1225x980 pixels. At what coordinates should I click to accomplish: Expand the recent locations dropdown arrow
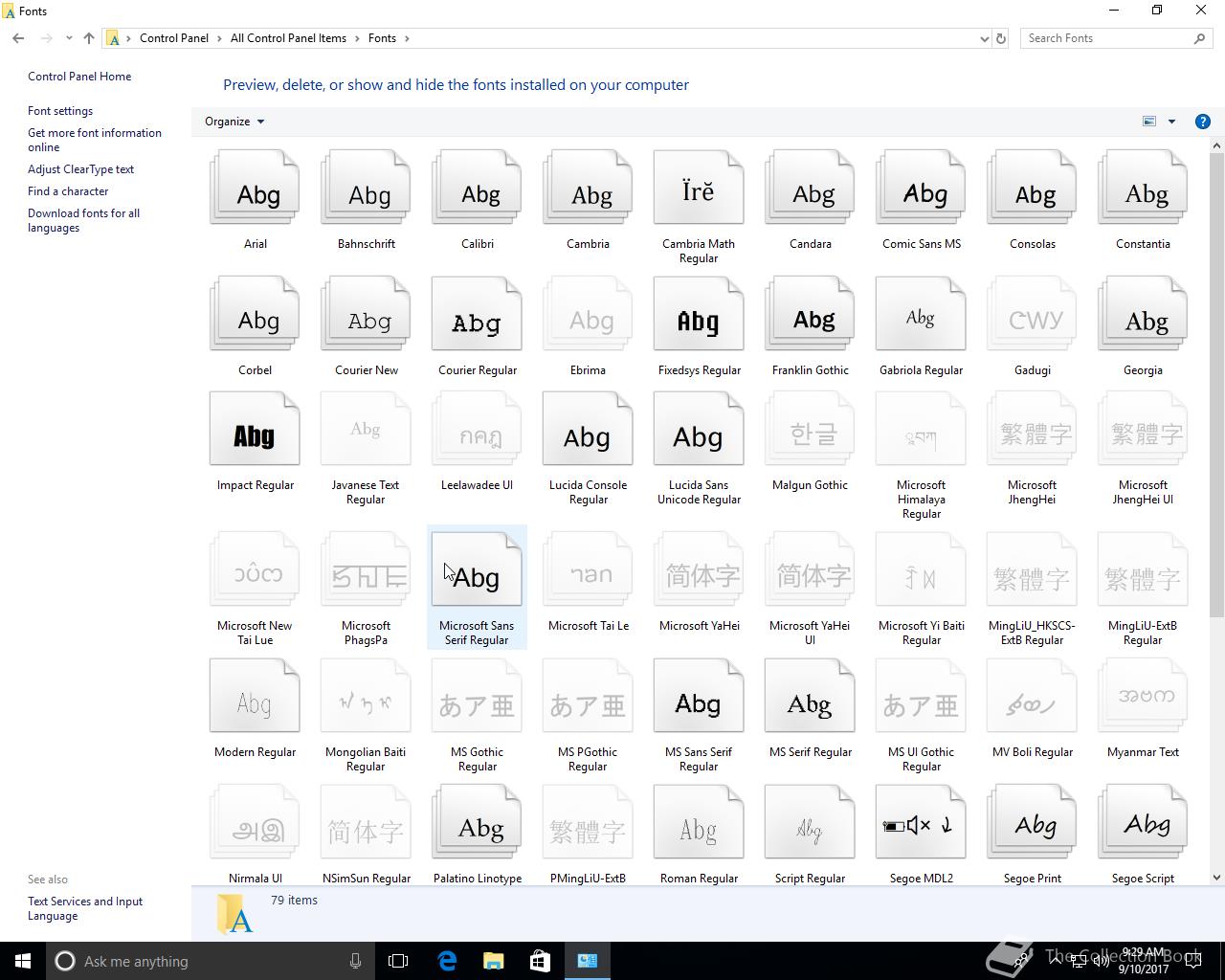[x=69, y=38]
